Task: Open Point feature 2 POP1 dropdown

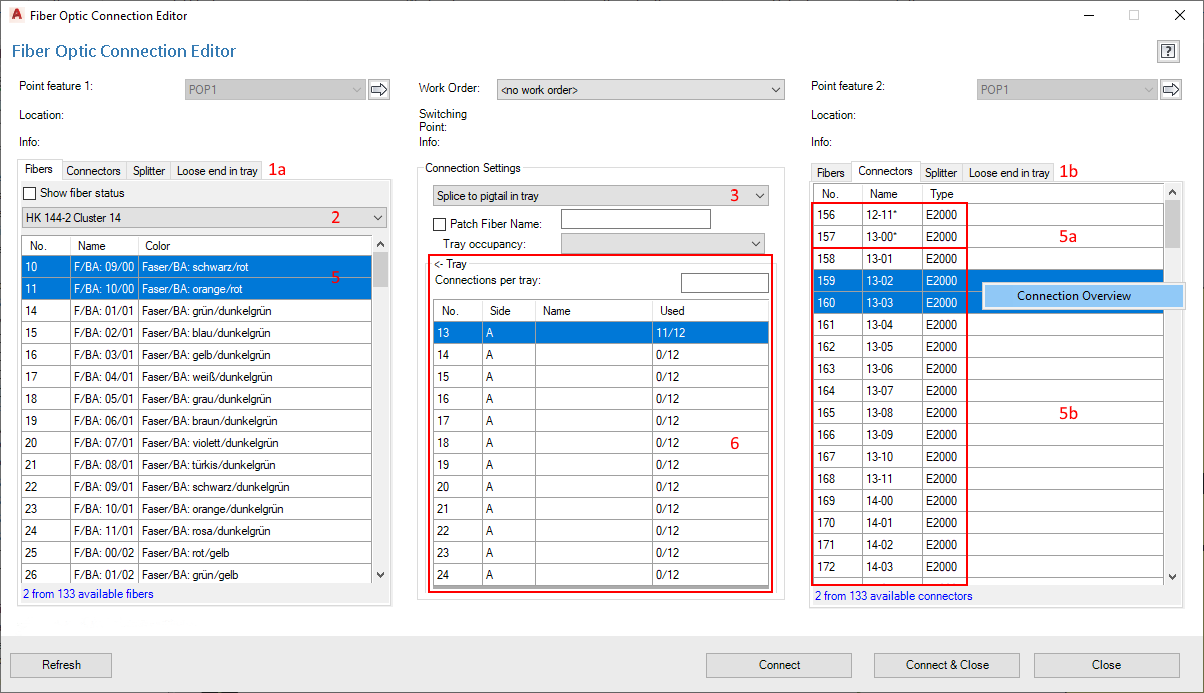Action: [x=1067, y=90]
